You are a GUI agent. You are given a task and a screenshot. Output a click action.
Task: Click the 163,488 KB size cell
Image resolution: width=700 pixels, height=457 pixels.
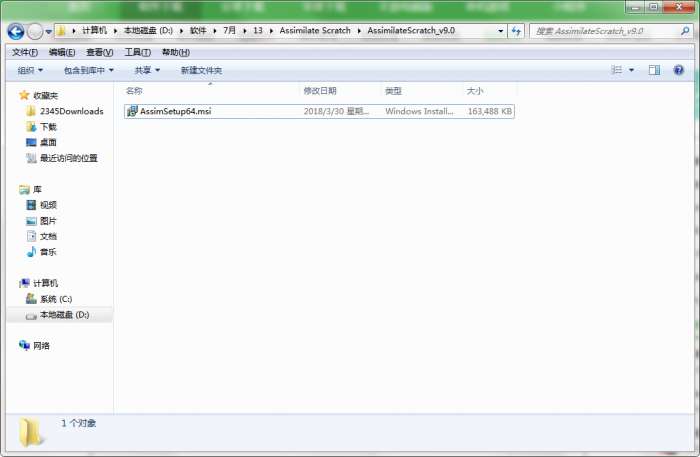[x=490, y=111]
